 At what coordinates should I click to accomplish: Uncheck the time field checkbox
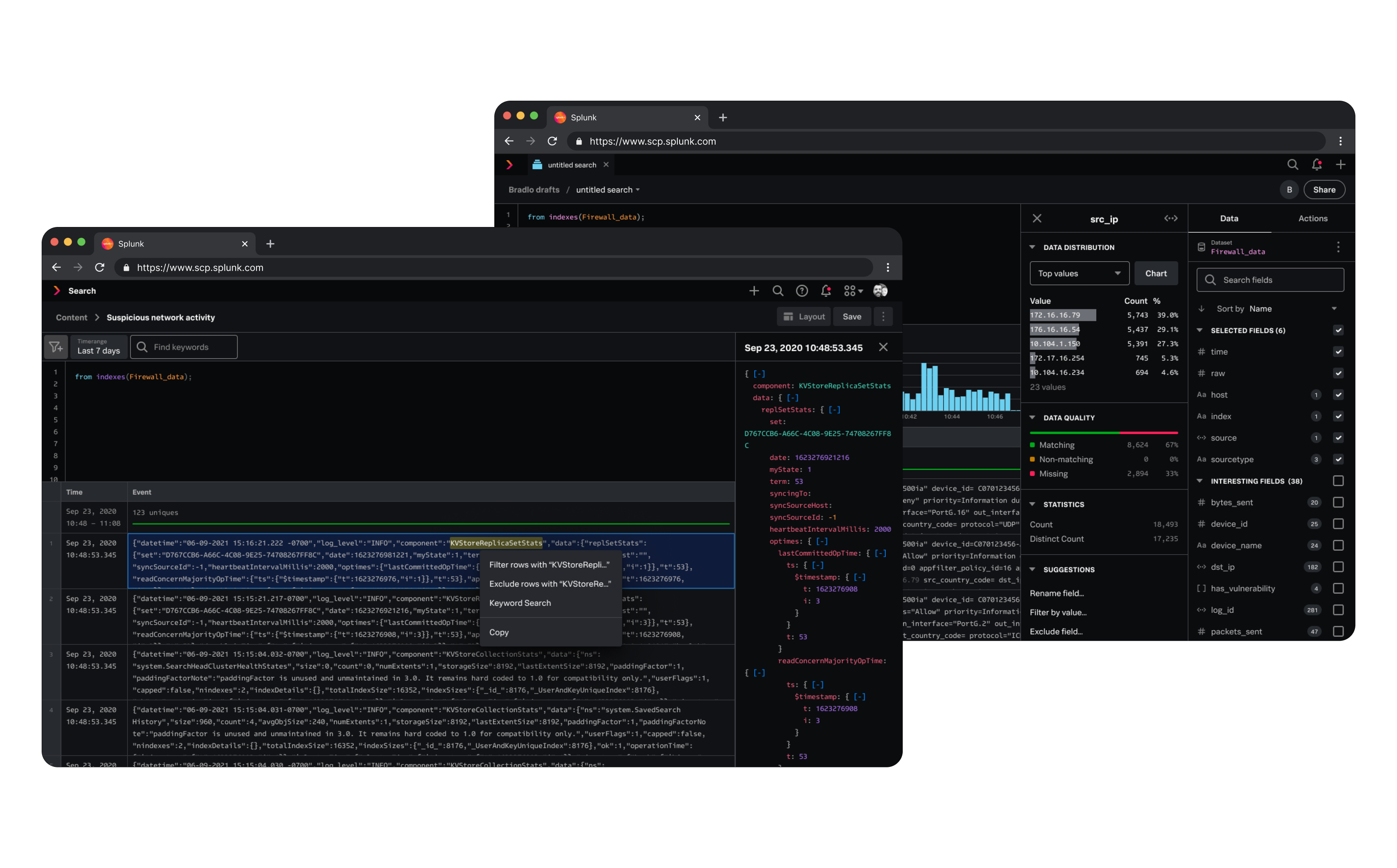coord(1338,352)
